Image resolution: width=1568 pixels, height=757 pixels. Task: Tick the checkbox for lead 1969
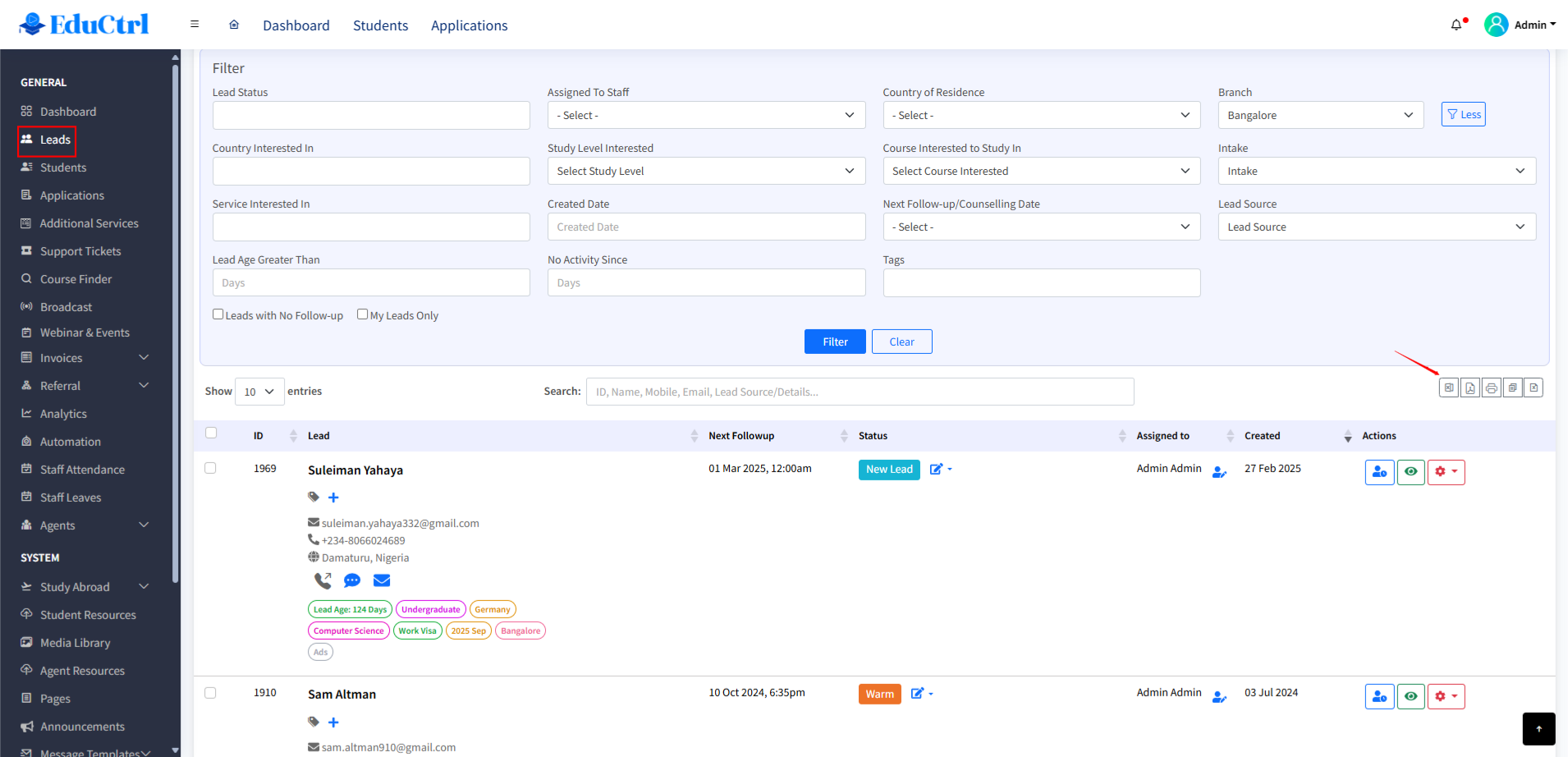(x=210, y=468)
